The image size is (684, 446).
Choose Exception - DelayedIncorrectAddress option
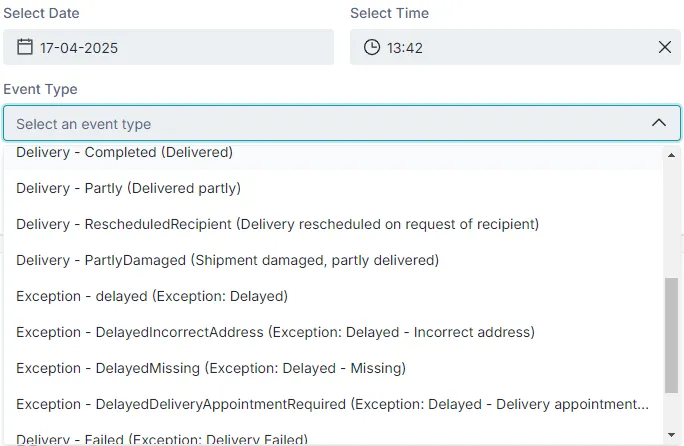point(275,332)
